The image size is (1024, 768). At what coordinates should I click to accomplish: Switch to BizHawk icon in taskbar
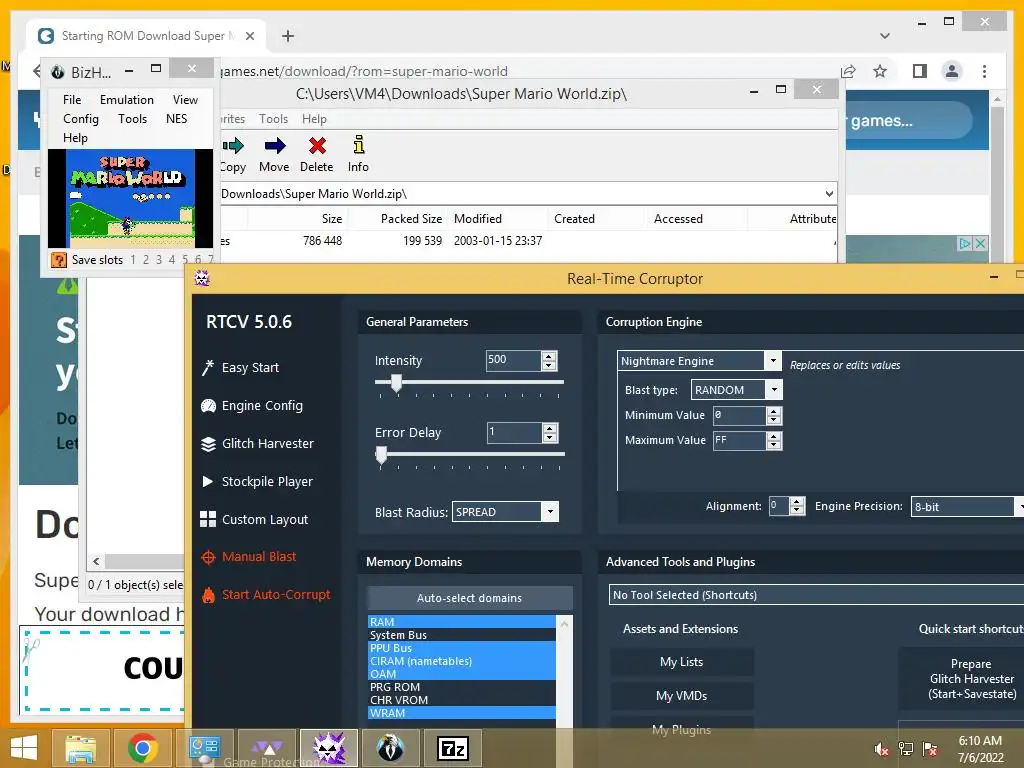coord(391,748)
